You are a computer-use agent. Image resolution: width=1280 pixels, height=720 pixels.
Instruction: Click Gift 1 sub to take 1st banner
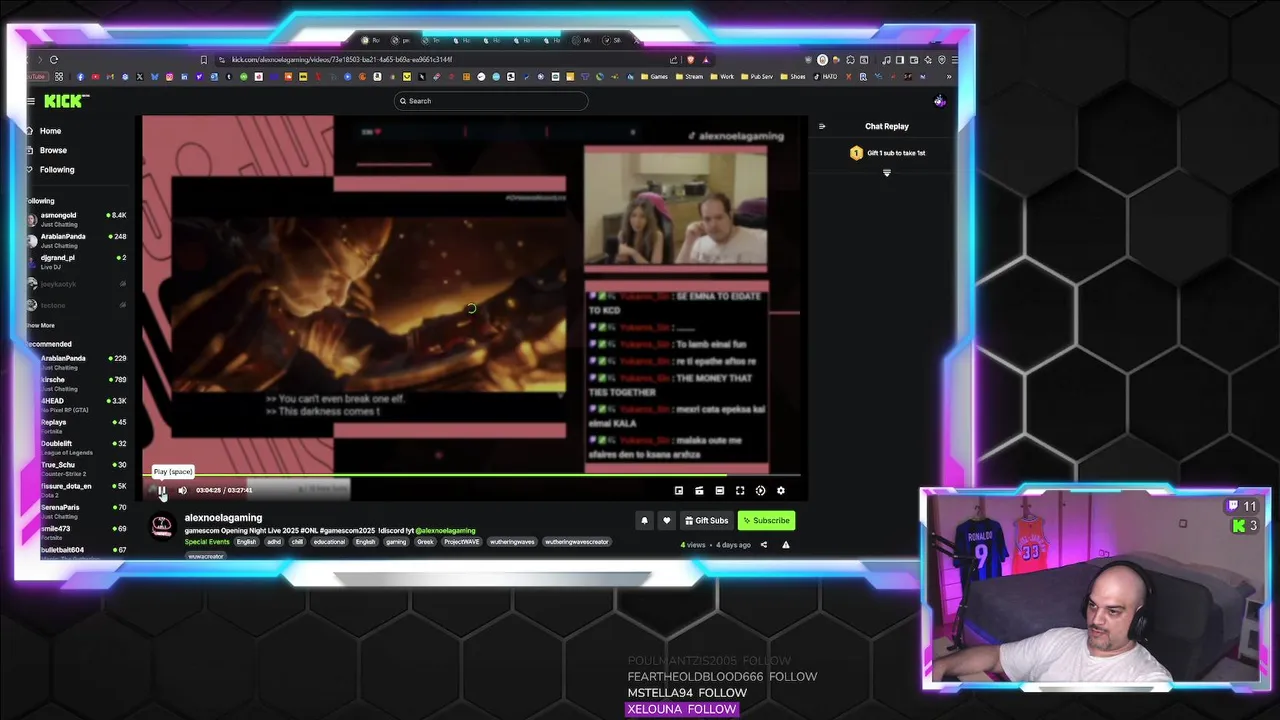[887, 153]
